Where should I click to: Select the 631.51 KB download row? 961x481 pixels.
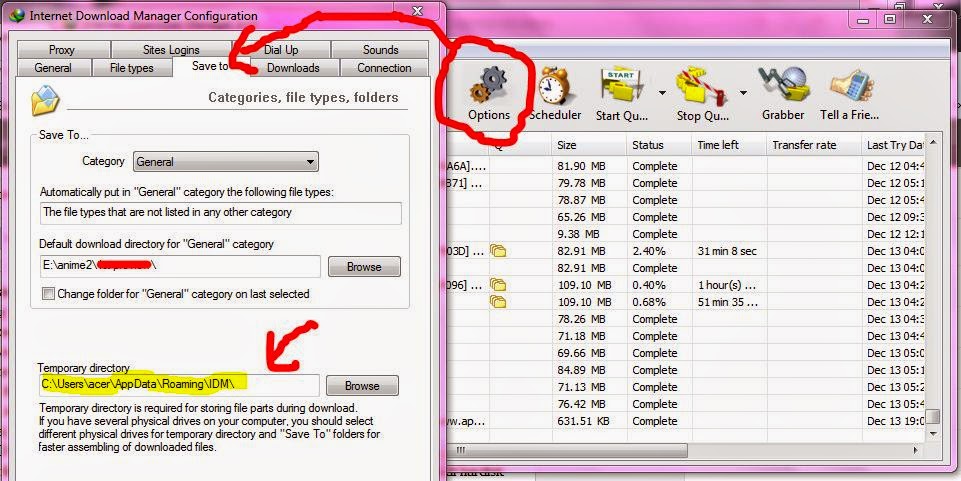click(686, 422)
